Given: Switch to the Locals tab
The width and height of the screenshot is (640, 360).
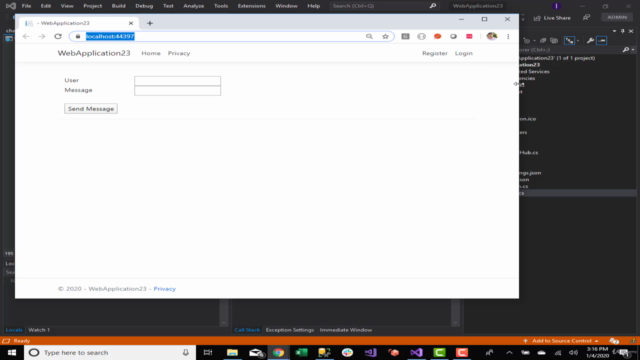Looking at the screenshot, I should [x=14, y=330].
